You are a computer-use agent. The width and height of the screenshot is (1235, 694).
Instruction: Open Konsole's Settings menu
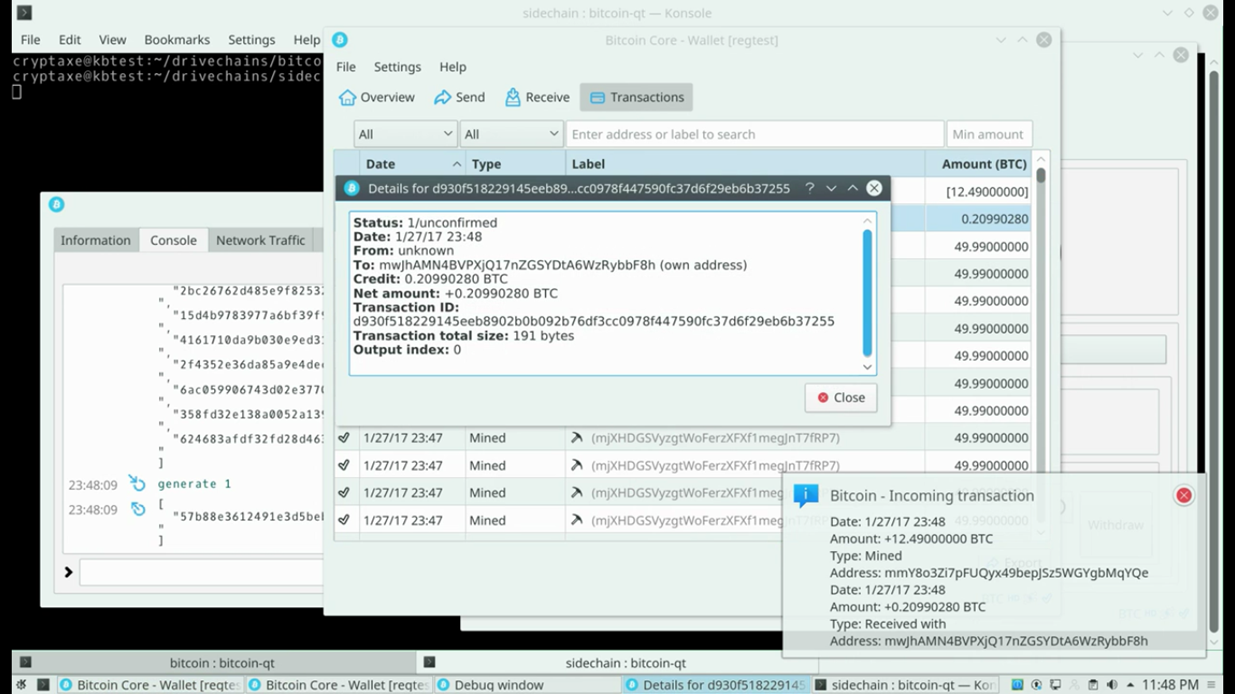click(251, 40)
